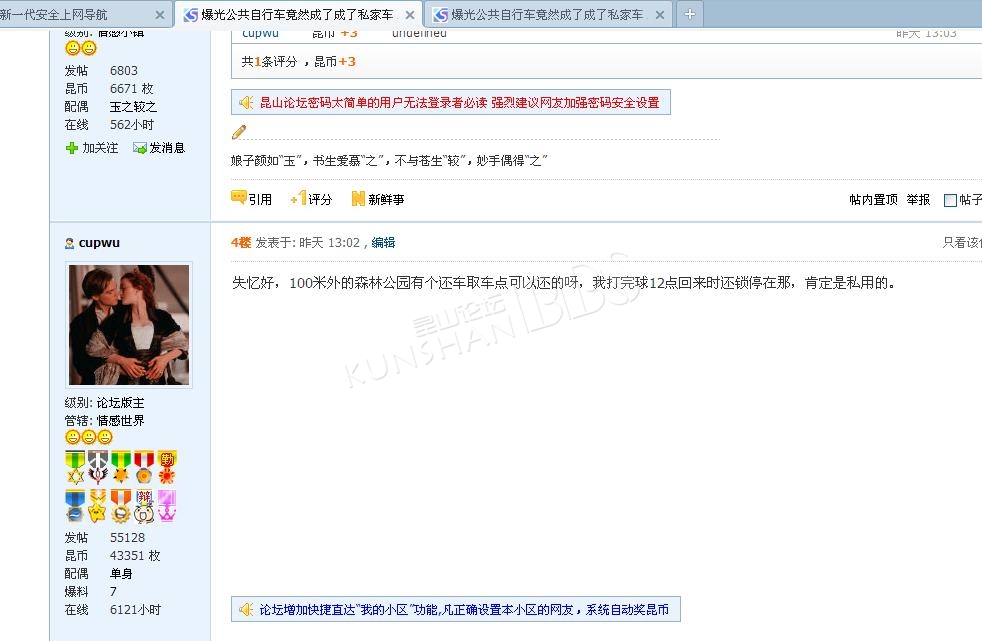
Task: Switch to the 新一代安全上网导航 tab
Action: point(70,15)
